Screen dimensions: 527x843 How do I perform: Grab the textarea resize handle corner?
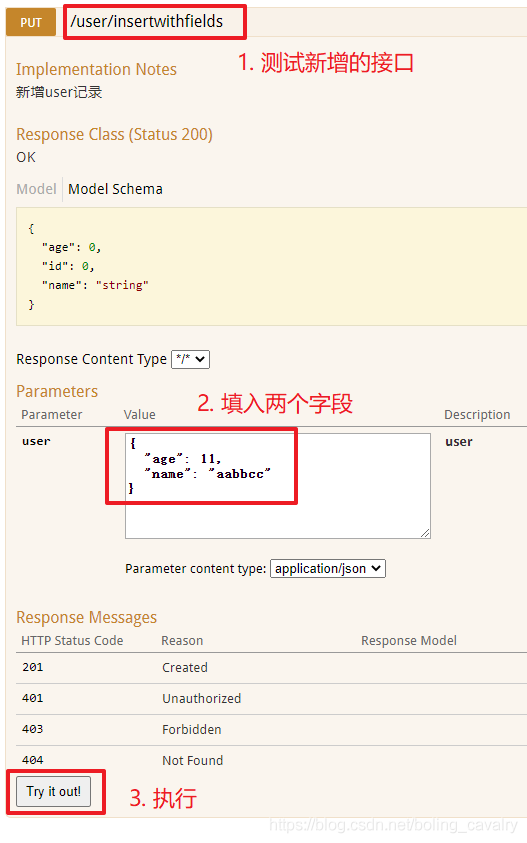click(425, 533)
